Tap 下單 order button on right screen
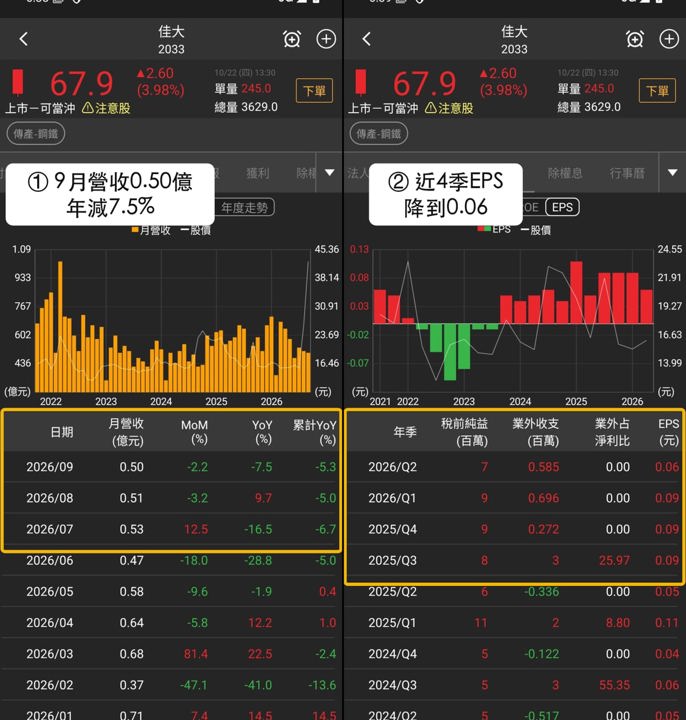The width and height of the screenshot is (686, 720). [x=658, y=90]
